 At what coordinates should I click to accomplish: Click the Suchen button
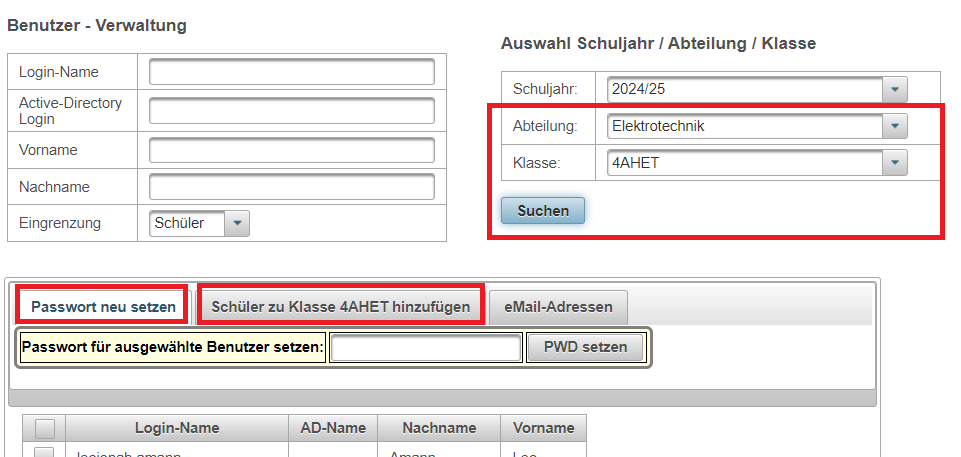(542, 211)
